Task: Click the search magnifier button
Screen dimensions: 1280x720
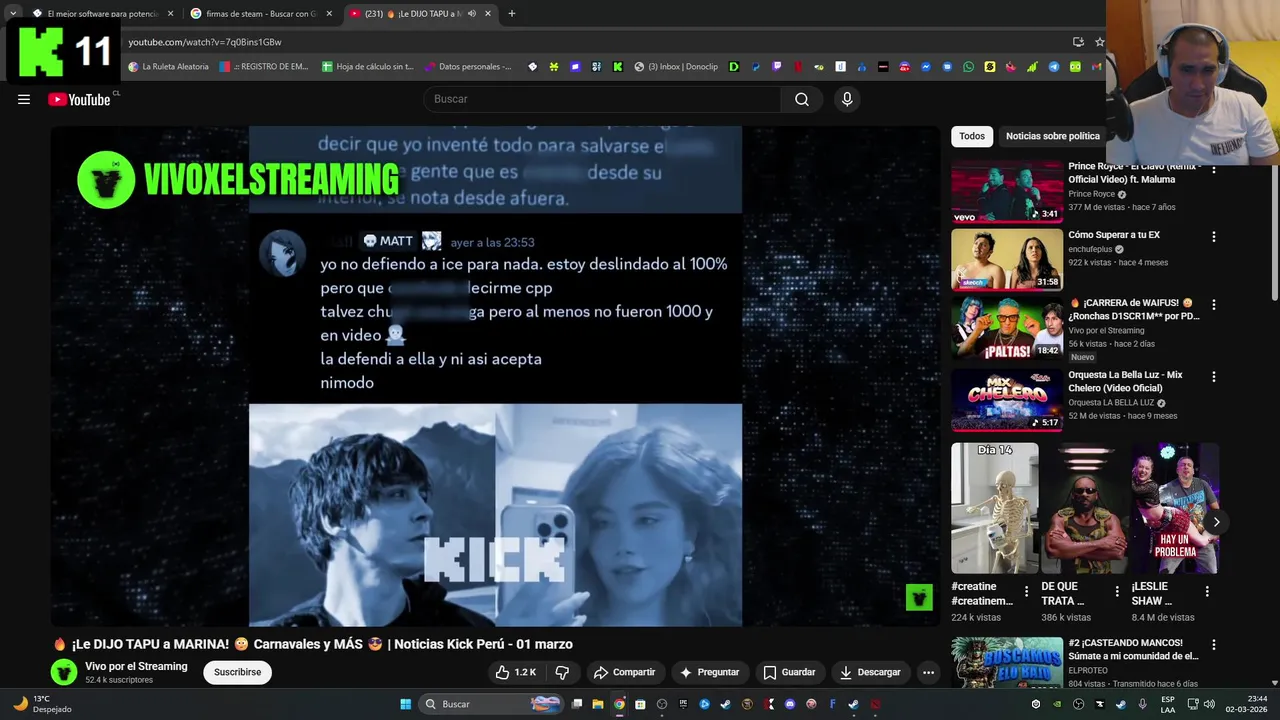Action: [x=801, y=99]
